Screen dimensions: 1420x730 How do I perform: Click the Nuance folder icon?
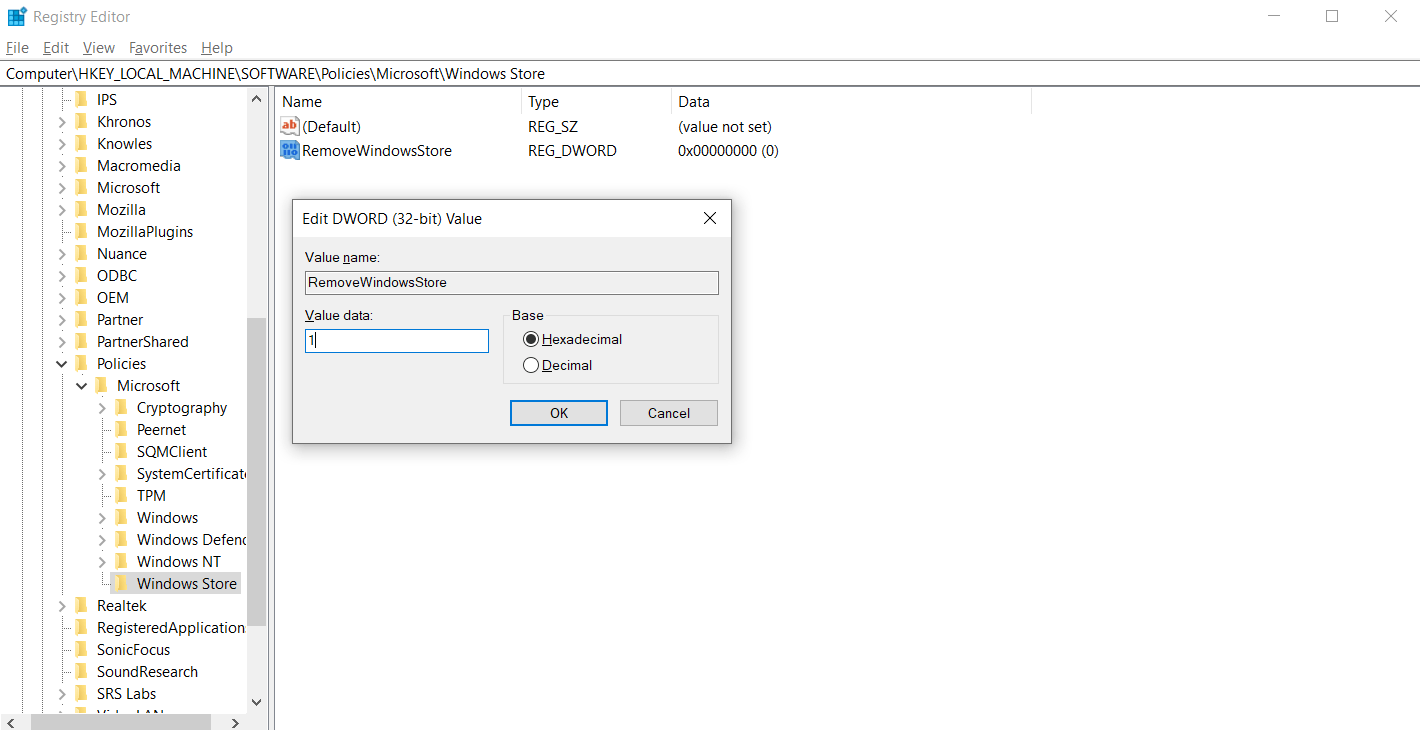pos(82,253)
